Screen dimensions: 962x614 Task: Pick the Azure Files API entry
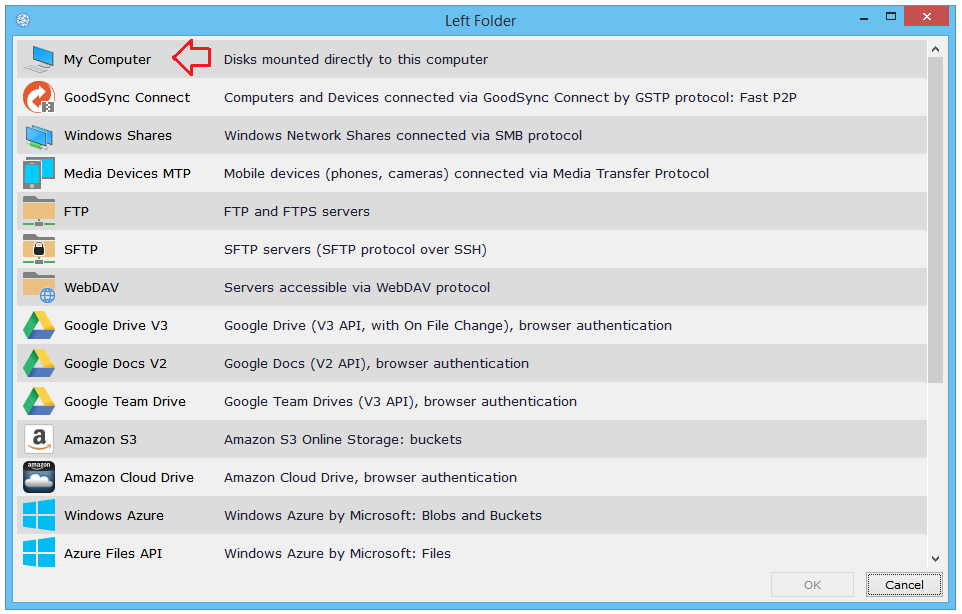tap(113, 553)
